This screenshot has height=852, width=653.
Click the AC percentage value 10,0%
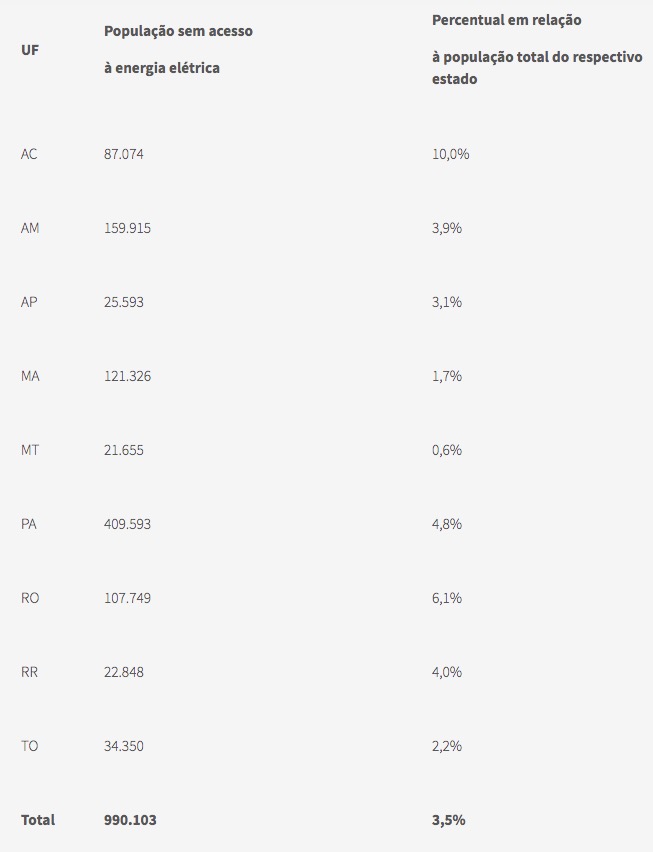(450, 154)
